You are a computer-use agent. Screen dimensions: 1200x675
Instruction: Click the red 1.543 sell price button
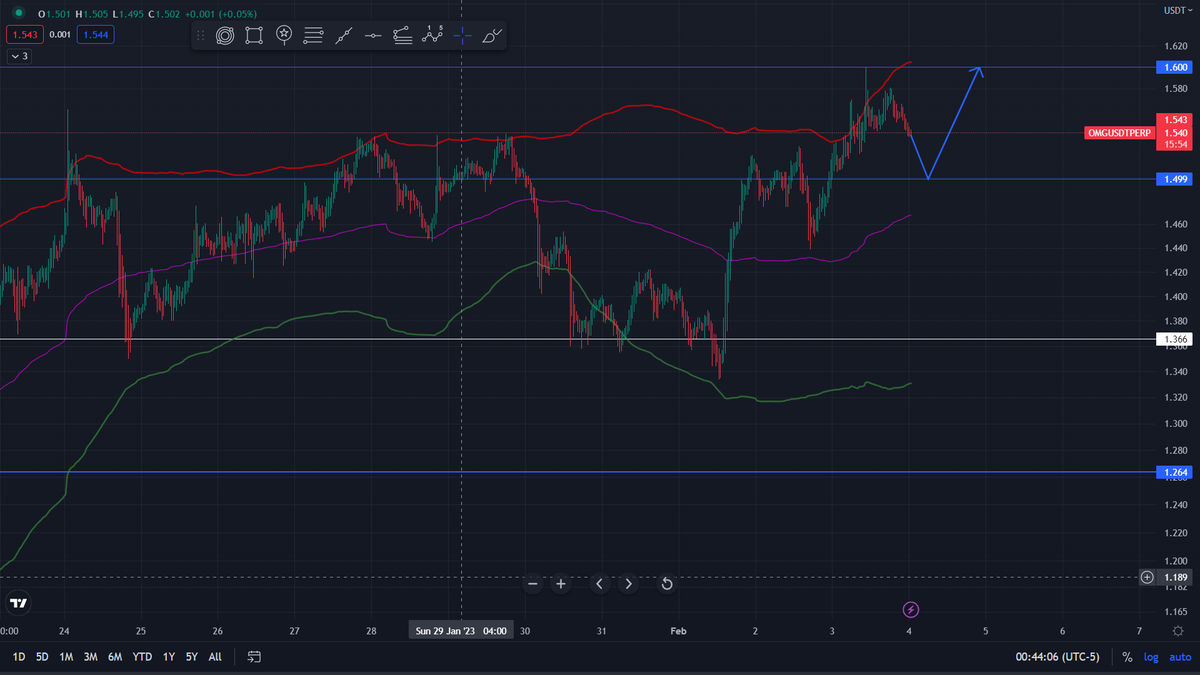pos(21,35)
